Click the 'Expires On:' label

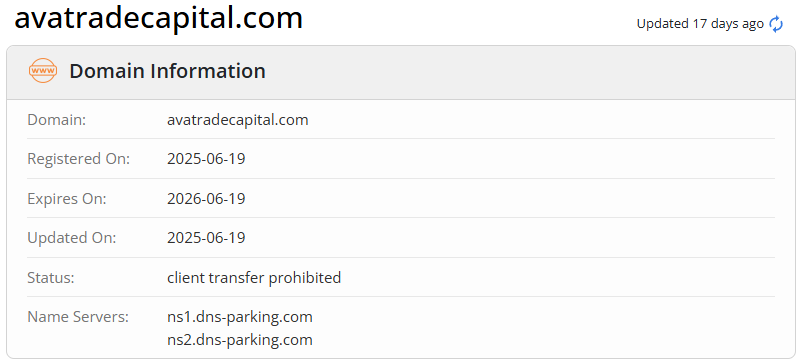point(66,198)
